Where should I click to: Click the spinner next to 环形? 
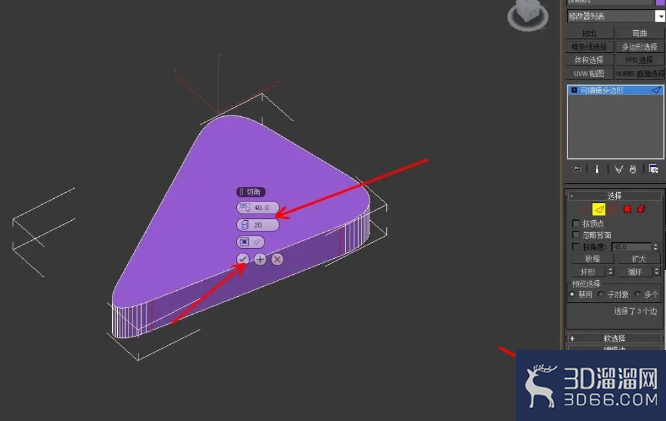(x=611, y=271)
